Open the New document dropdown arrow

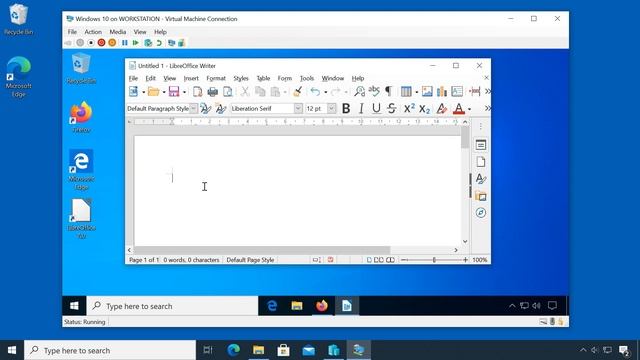[x=143, y=92]
